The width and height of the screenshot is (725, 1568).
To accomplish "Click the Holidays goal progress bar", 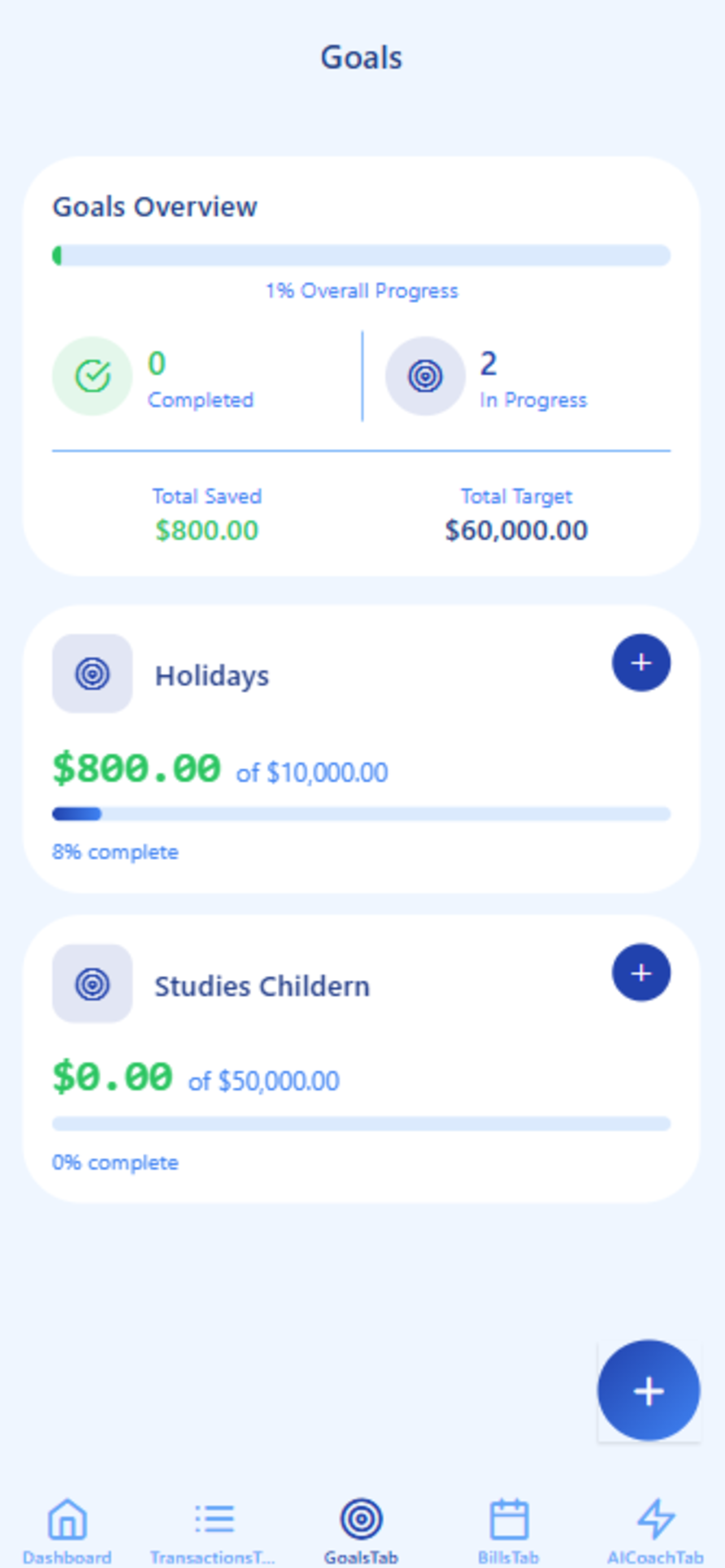I will pyautogui.click(x=361, y=813).
